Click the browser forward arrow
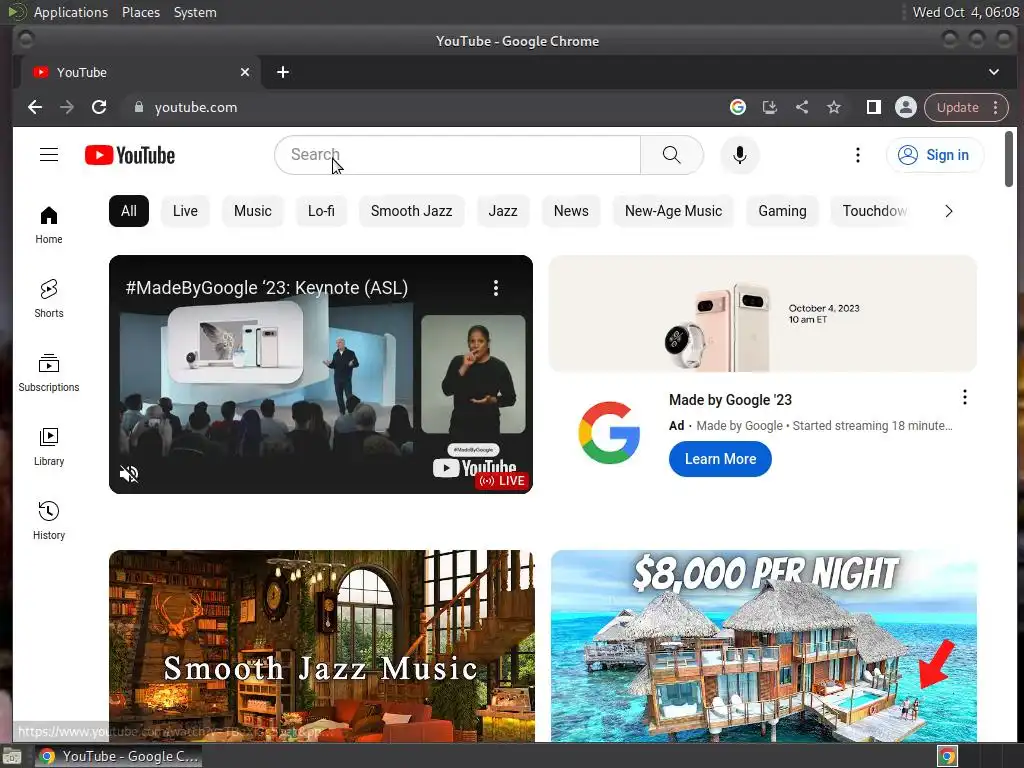Viewport: 1024px width, 768px height. click(x=67, y=107)
